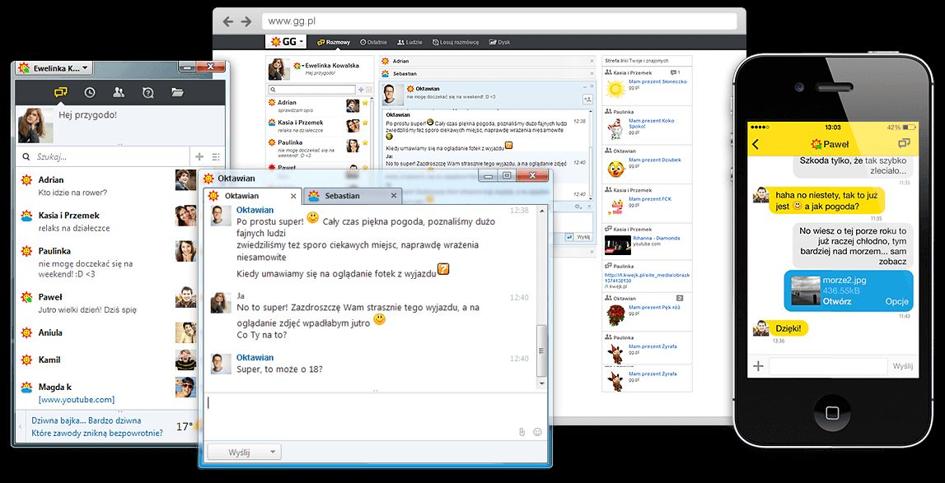
Task: Tap message input field on phone
Action: (827, 366)
